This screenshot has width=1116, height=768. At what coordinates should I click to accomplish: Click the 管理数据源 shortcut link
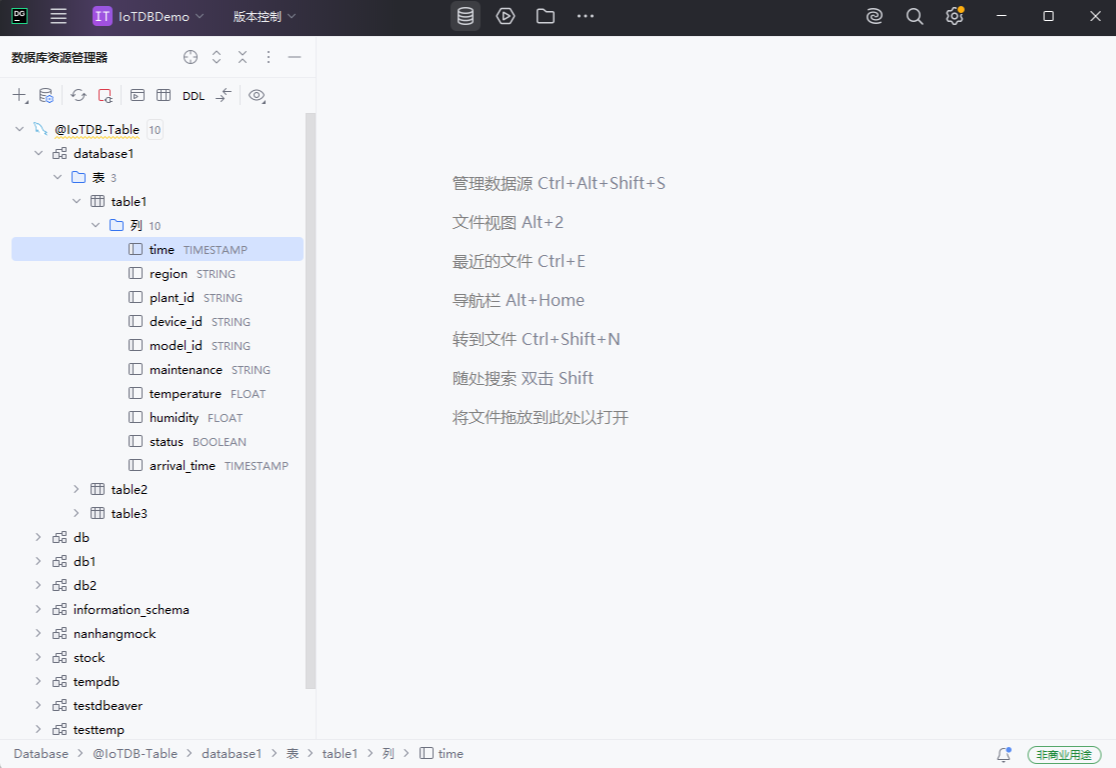pos(557,183)
